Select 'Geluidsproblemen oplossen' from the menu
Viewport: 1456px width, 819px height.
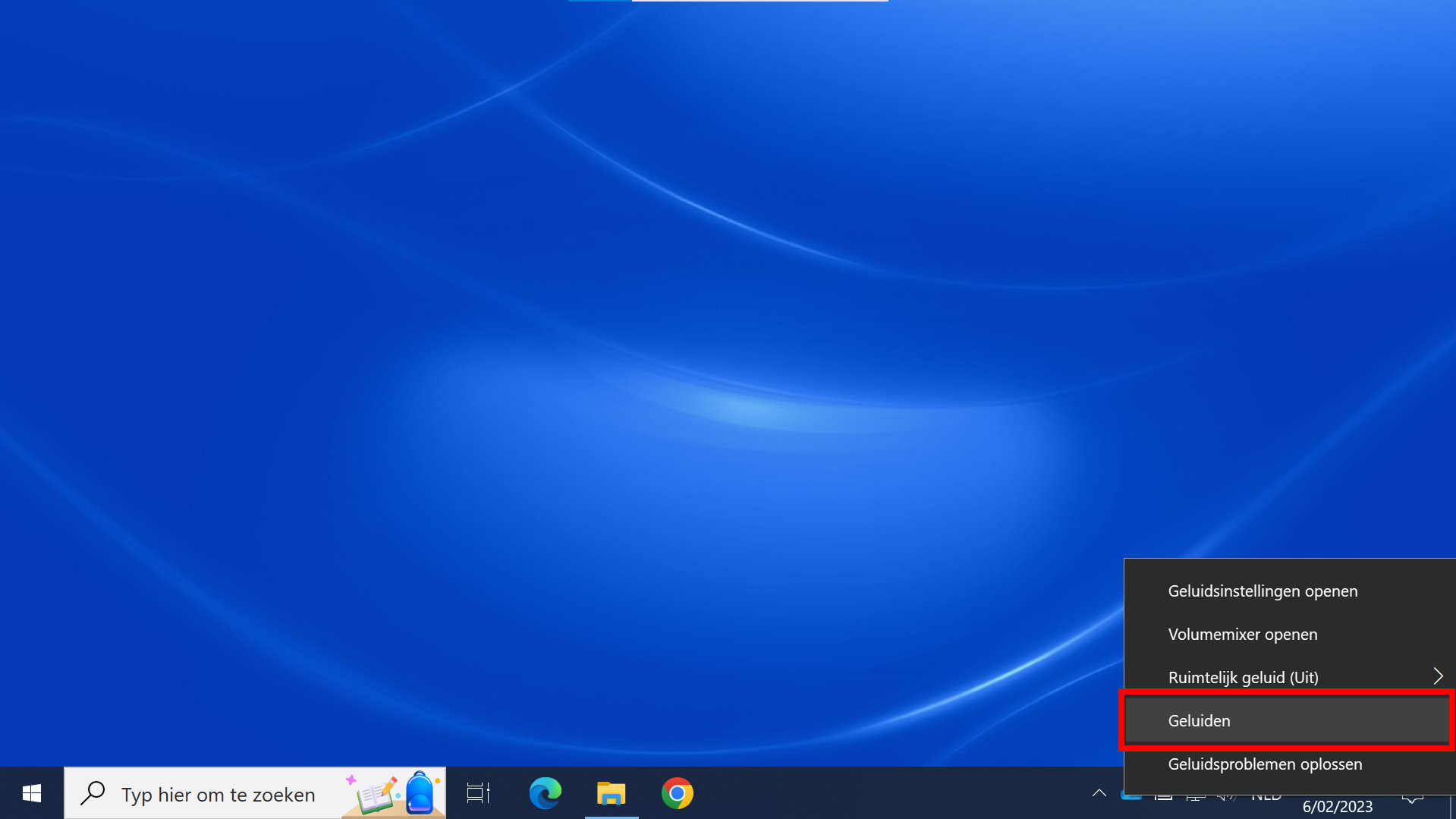[x=1265, y=764]
